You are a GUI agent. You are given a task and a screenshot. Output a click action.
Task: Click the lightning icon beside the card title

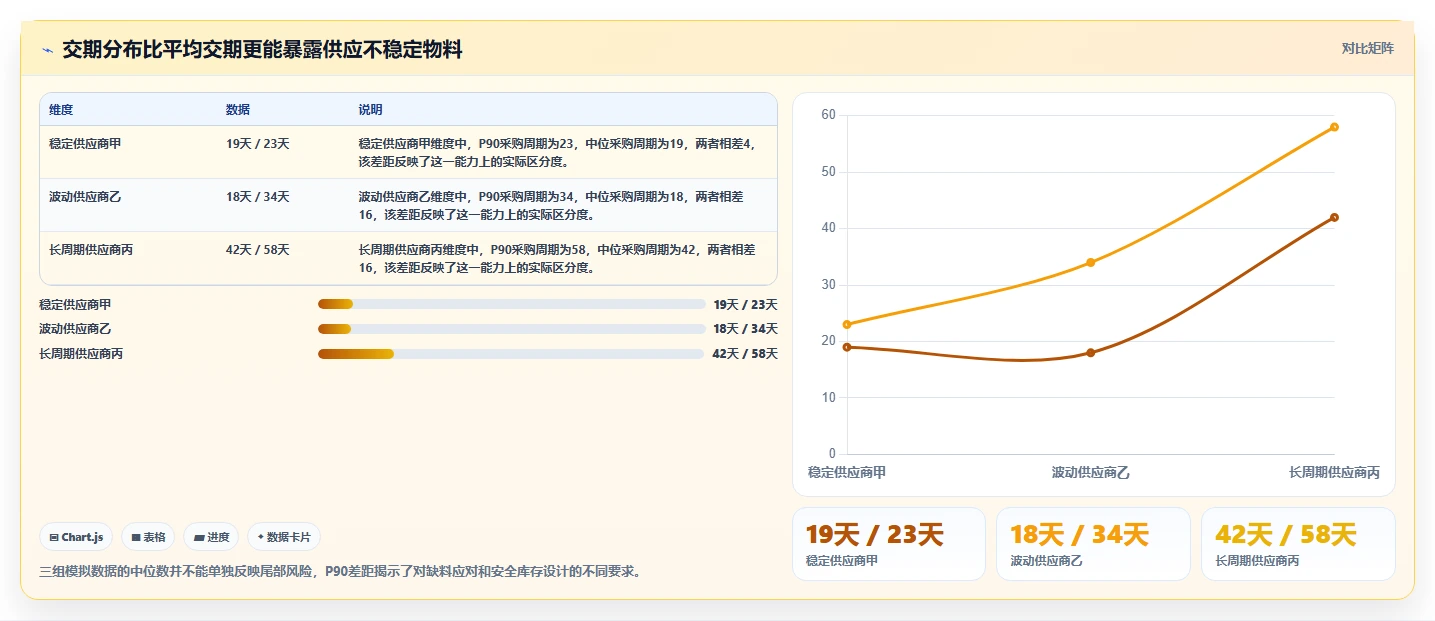point(47,50)
